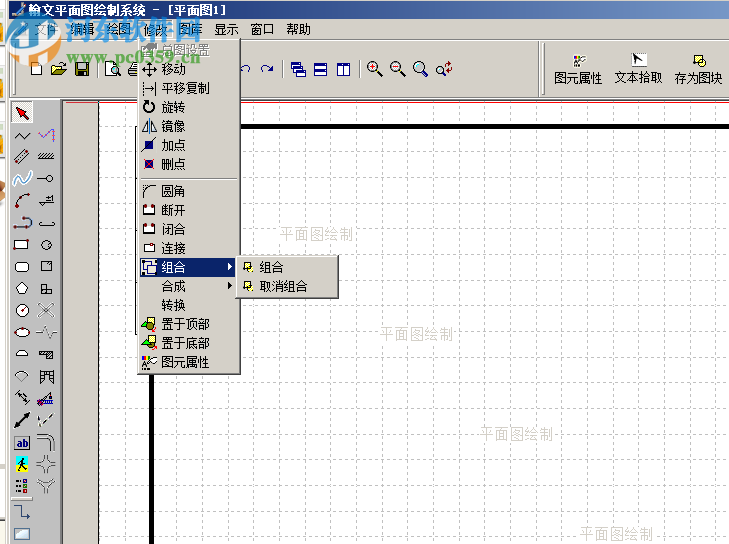Click 文本拾取 toolbar button

638,69
